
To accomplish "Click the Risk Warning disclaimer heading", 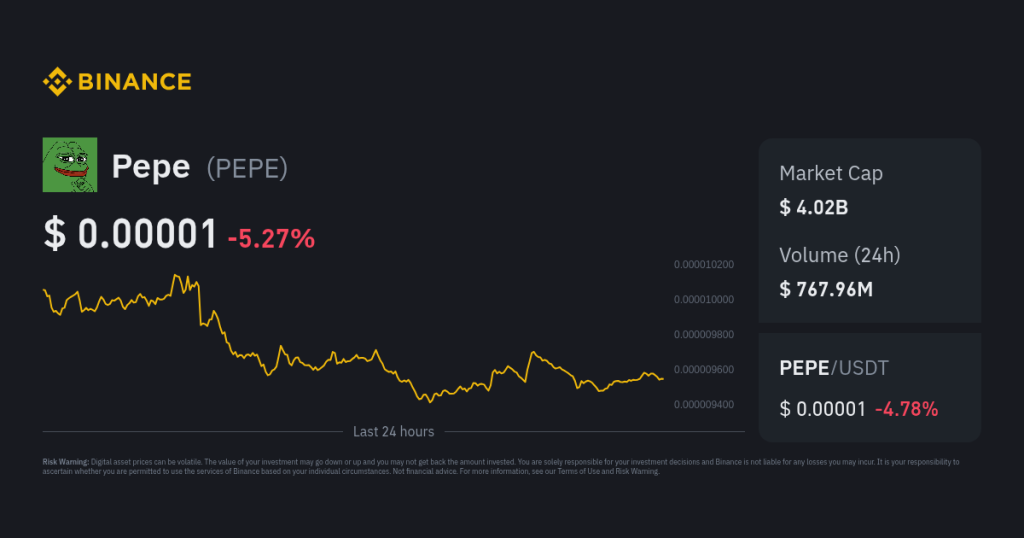I will point(65,462).
